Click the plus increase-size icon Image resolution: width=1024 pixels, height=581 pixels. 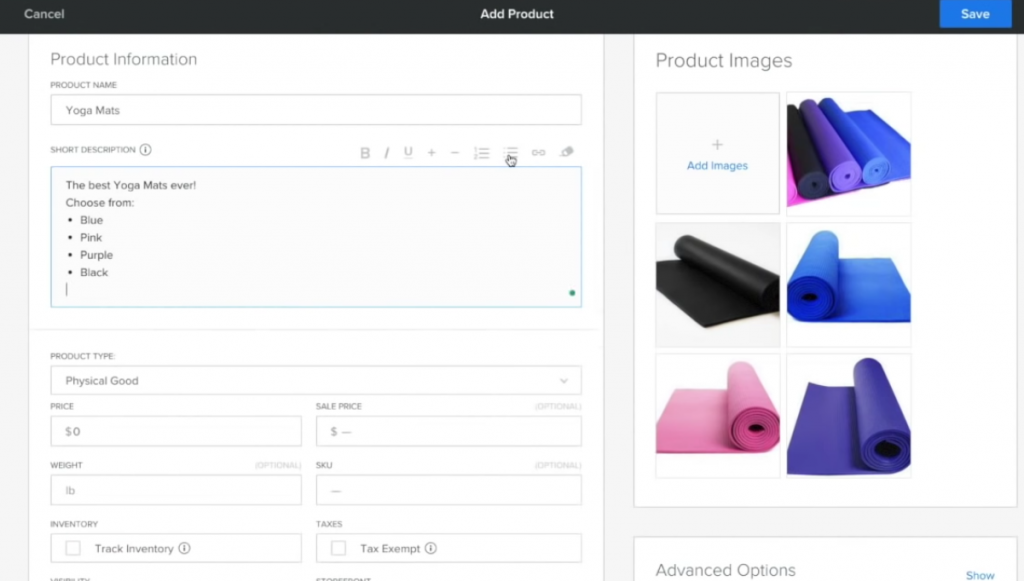432,153
